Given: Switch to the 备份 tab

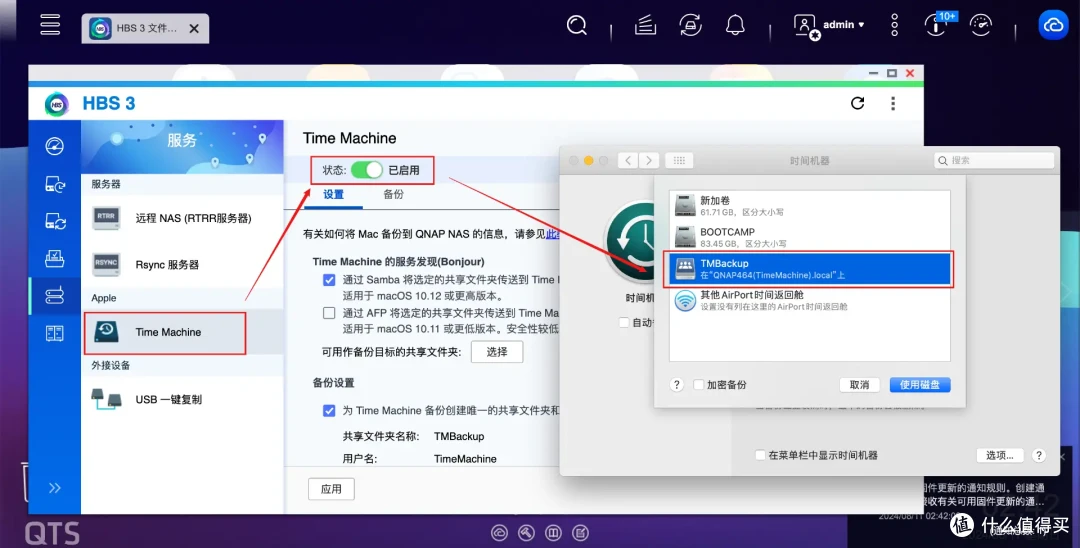Looking at the screenshot, I should click(393, 195).
